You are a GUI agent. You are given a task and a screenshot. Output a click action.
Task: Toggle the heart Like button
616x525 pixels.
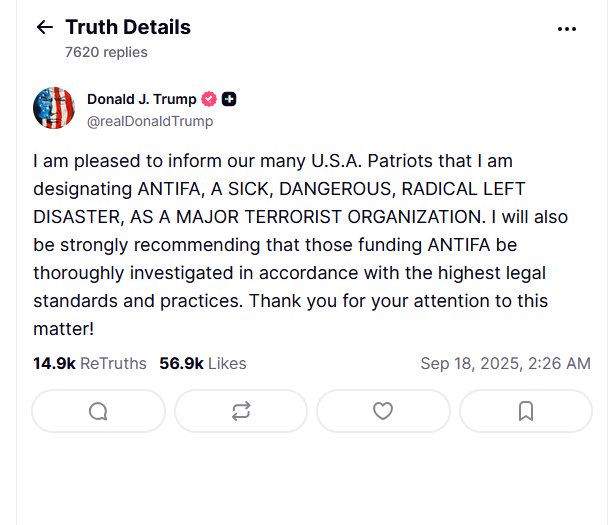[x=382, y=411]
